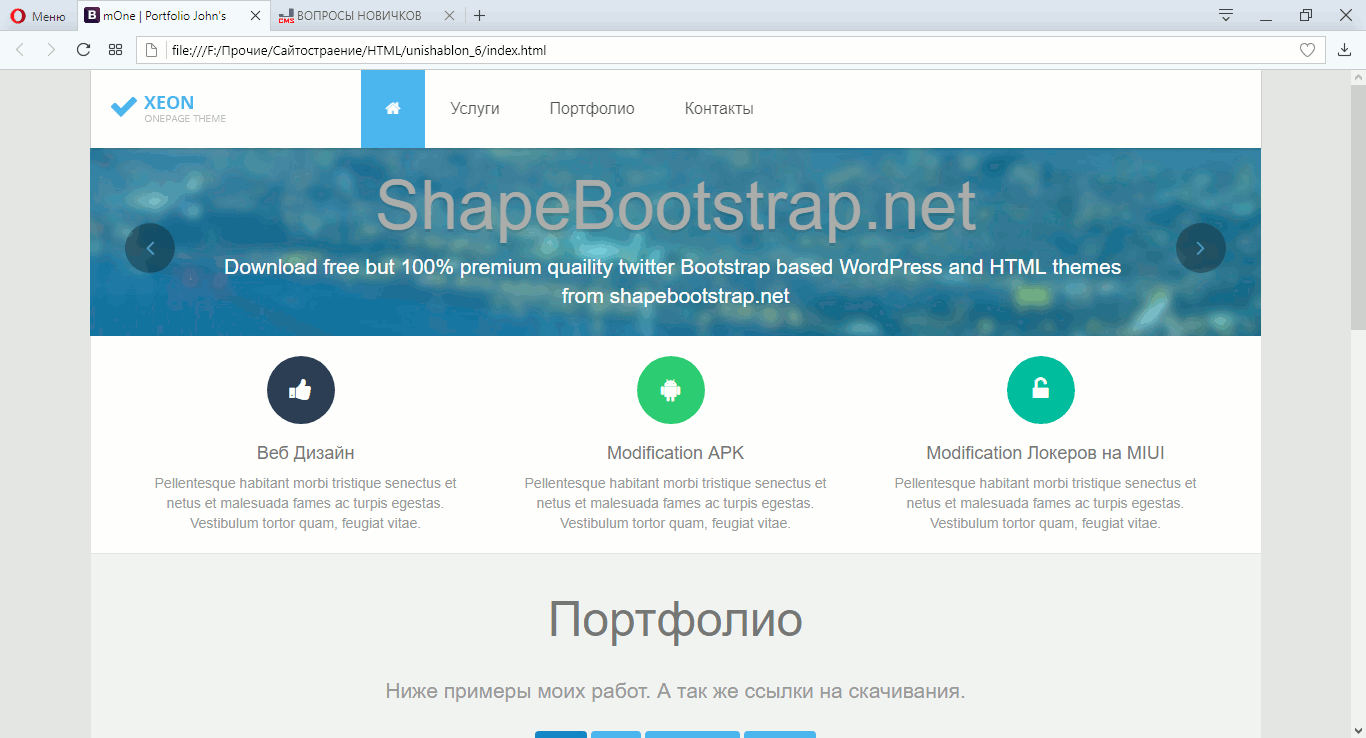Go to the home section via house icon
Image resolution: width=1366 pixels, height=738 pixels.
393,109
